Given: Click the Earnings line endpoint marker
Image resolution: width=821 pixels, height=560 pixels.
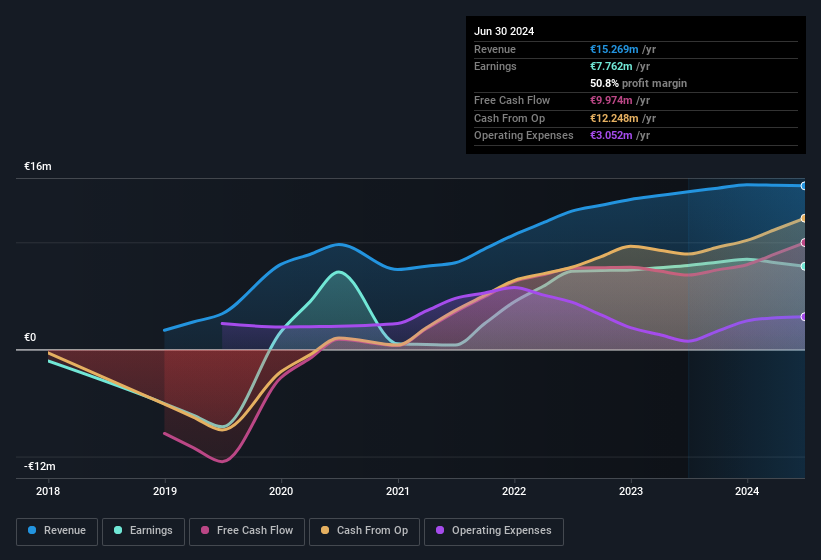Looking at the screenshot, I should pyautogui.click(x=804, y=266).
